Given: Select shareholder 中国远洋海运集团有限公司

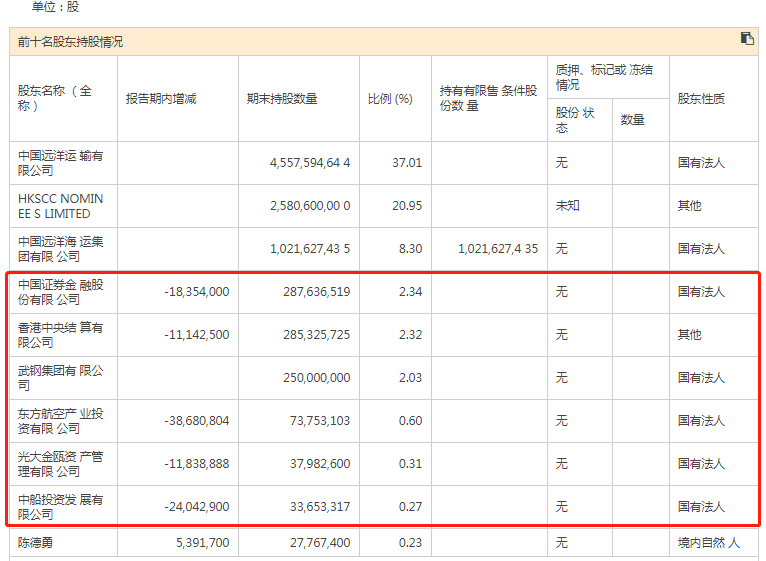Looking at the screenshot, I should pyautogui.click(x=61, y=249).
